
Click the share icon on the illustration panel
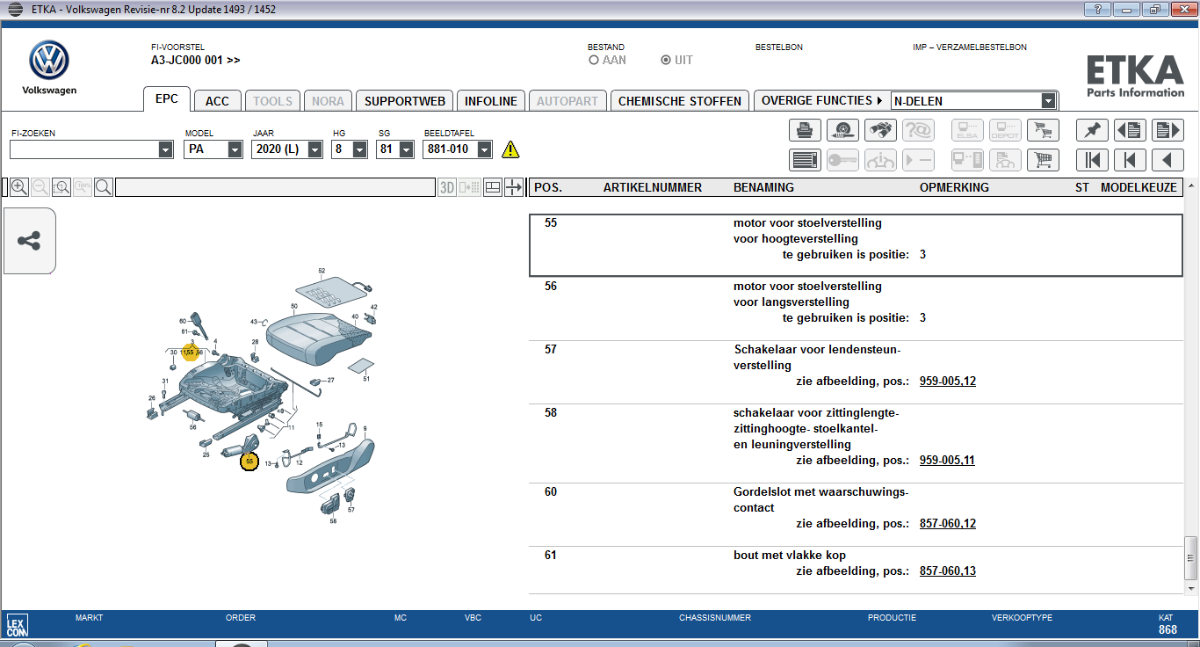[x=29, y=241]
